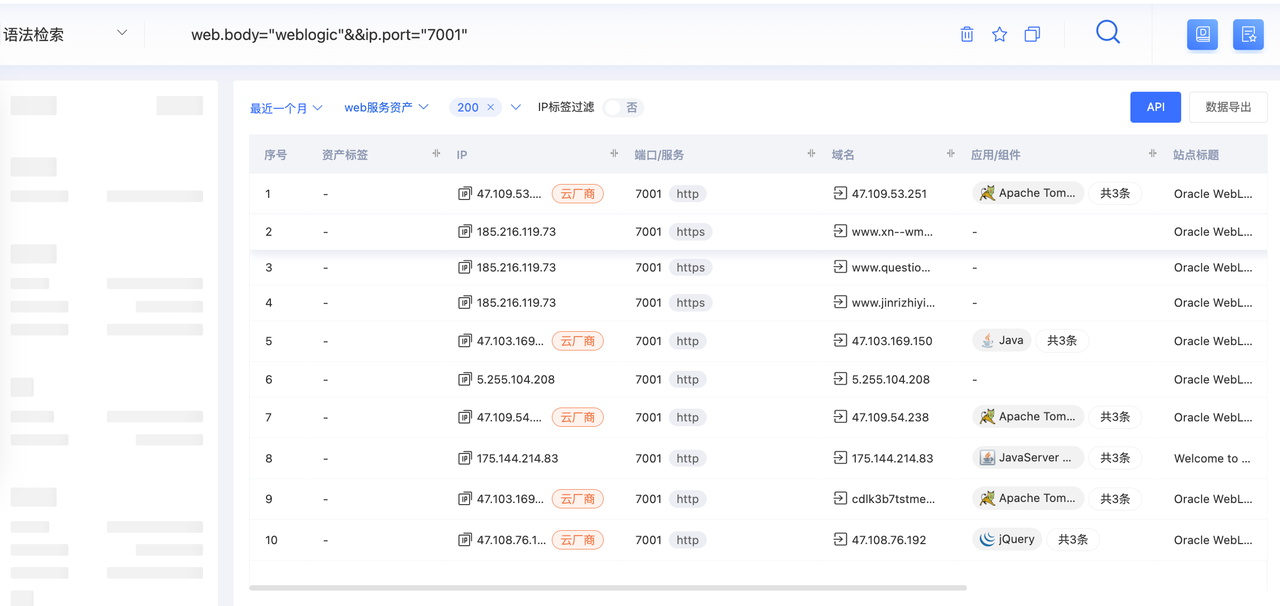This screenshot has height=606, width=1280.
Task: Click 共3条 next to the Java tag
Action: pos(1062,340)
